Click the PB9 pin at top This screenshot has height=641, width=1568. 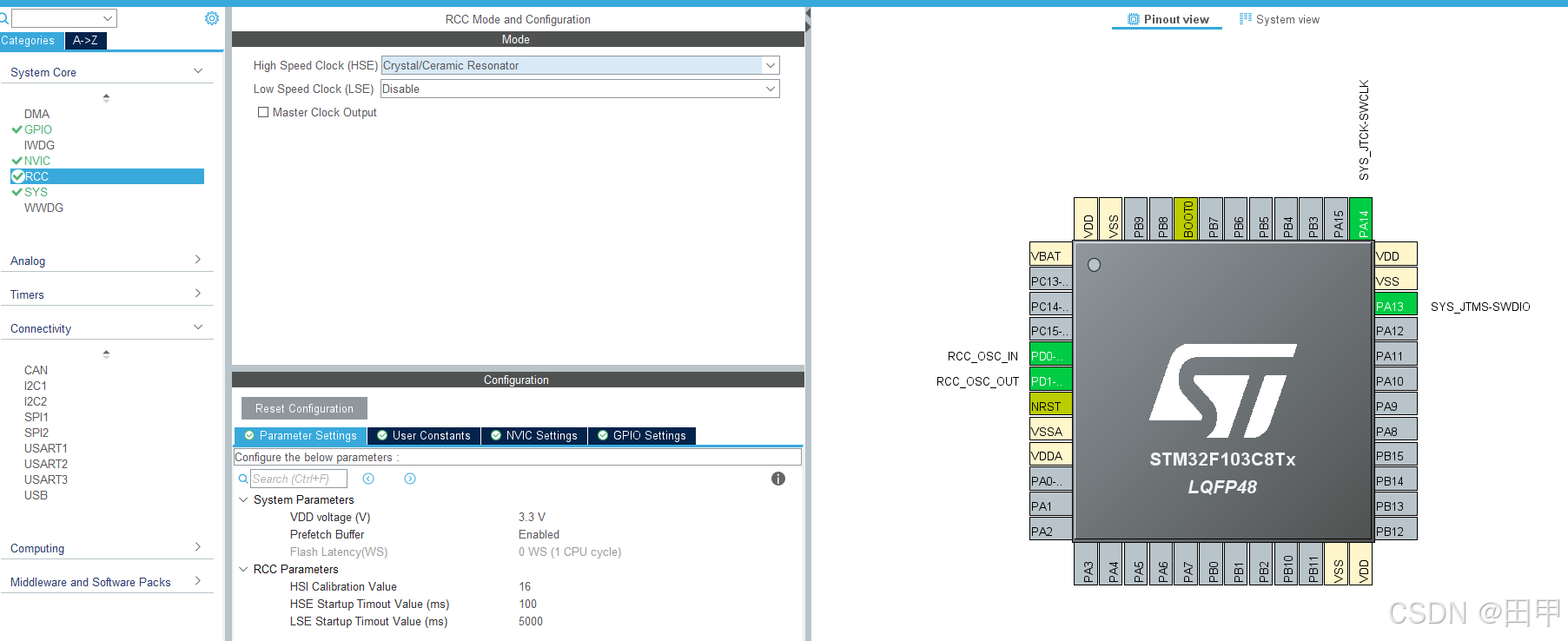tap(1138, 219)
